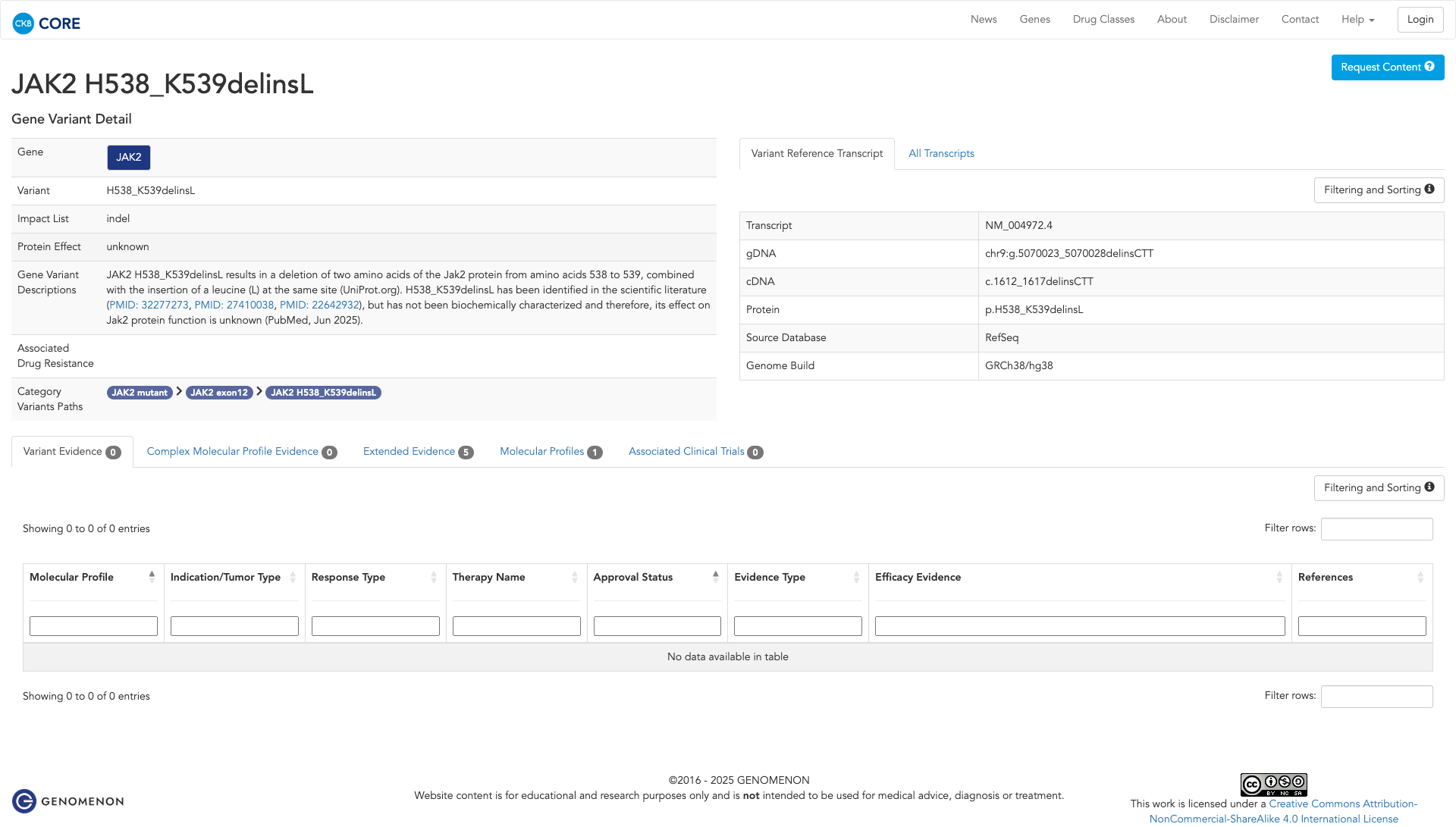Open the Extended Evidence tab
Screen dimensions: 1456x827
417,452
